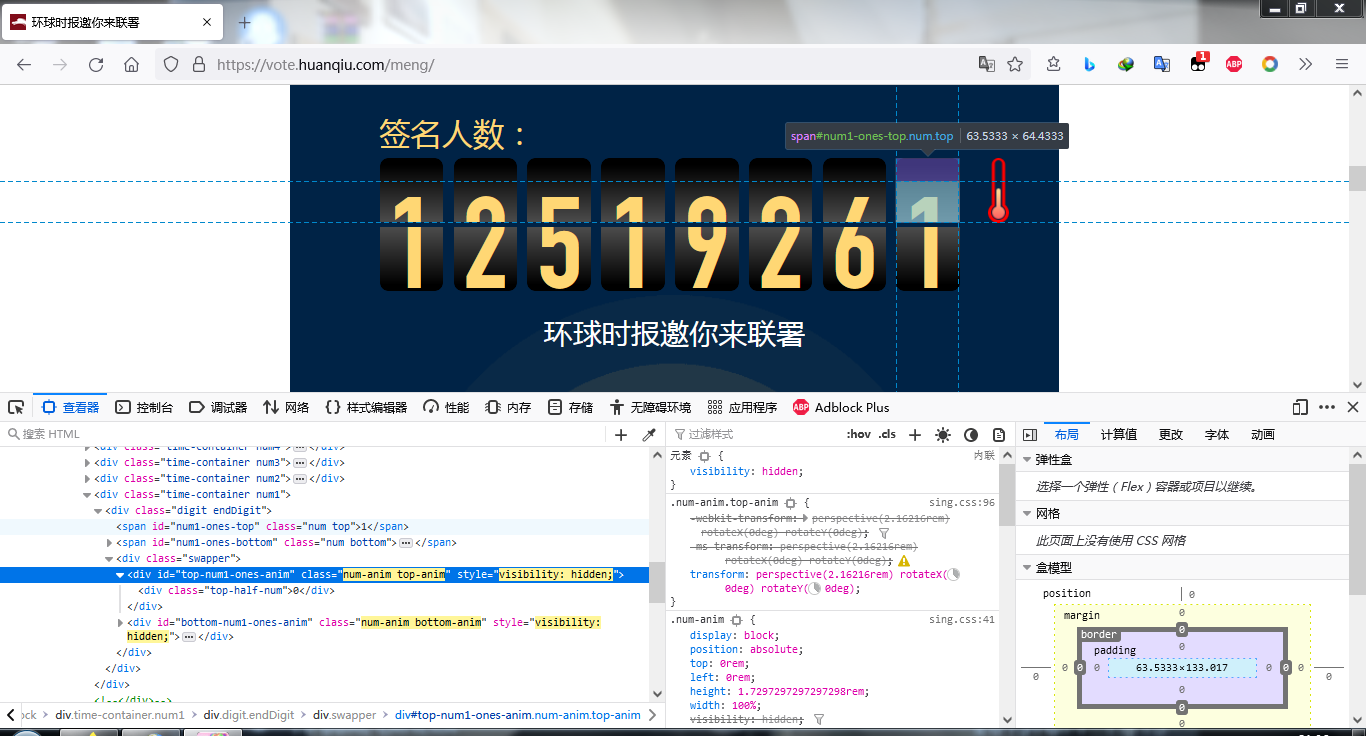Collapse the 盒模型 box model section
Viewport: 1366px width, 736px height.
coord(1026,567)
